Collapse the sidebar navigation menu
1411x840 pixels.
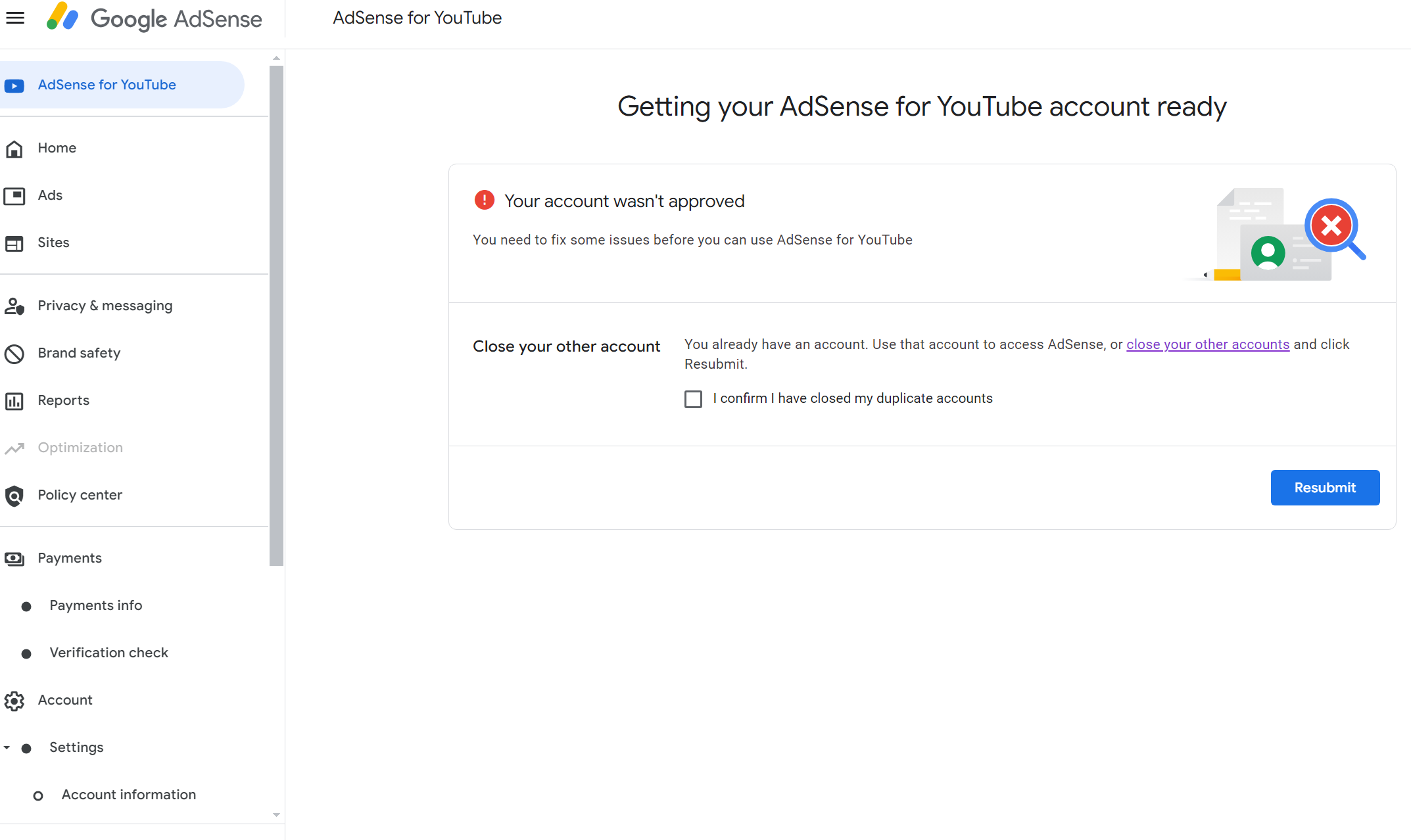tap(15, 17)
